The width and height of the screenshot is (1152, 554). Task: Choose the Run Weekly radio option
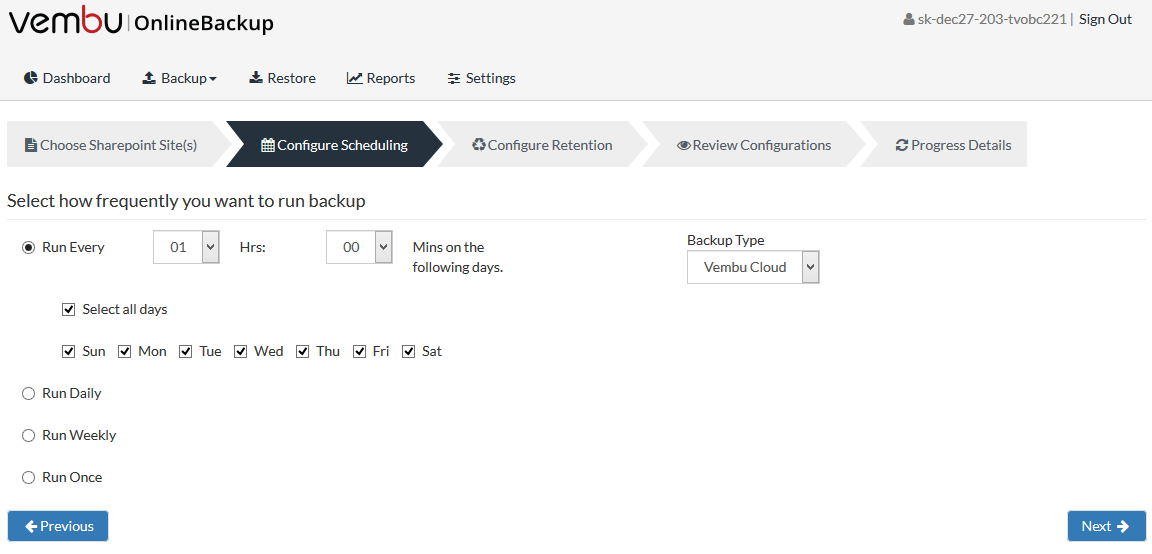coord(29,435)
